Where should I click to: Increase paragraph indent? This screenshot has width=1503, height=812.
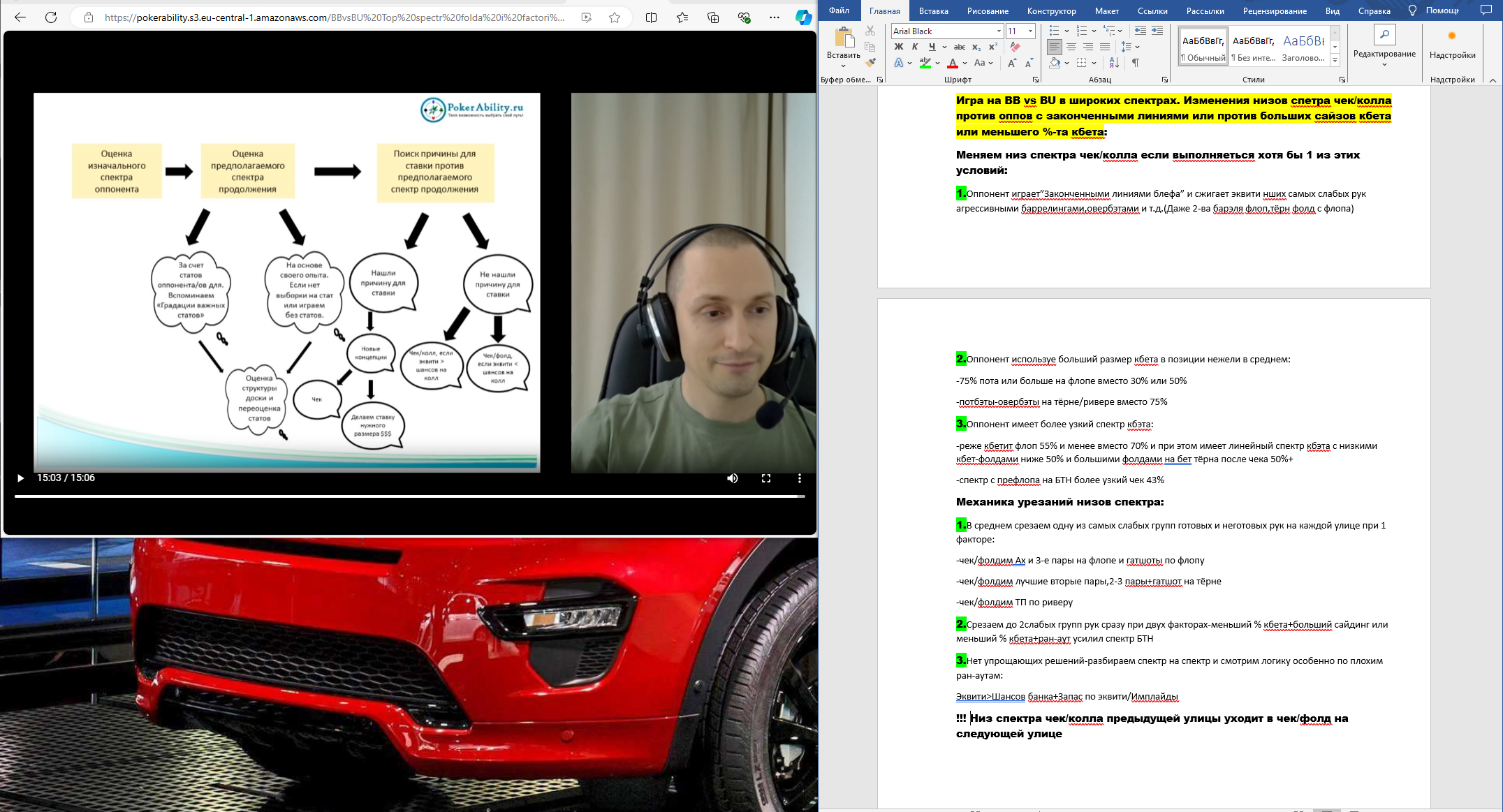click(1157, 31)
